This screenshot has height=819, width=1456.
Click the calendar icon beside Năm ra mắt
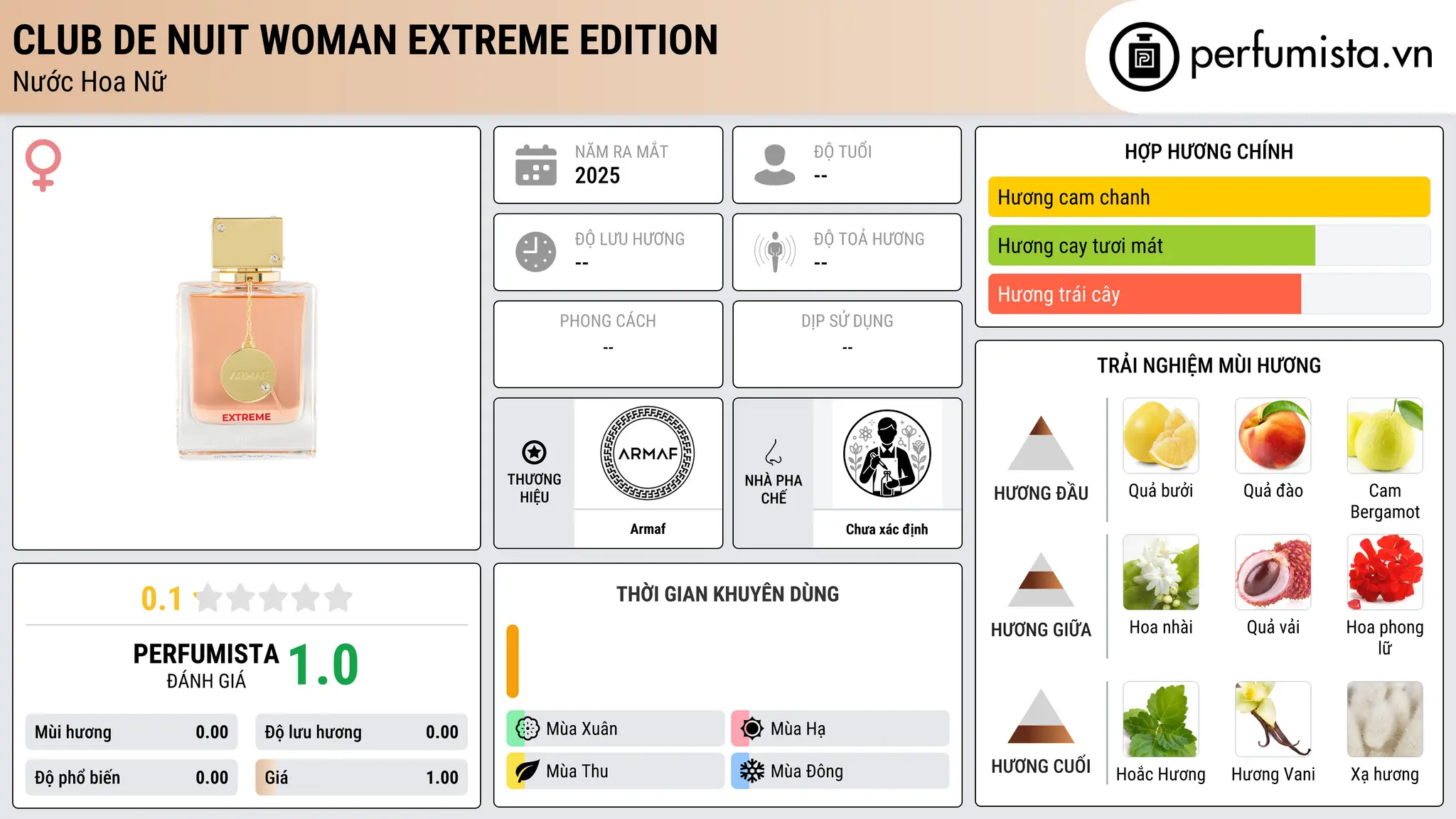(x=535, y=165)
